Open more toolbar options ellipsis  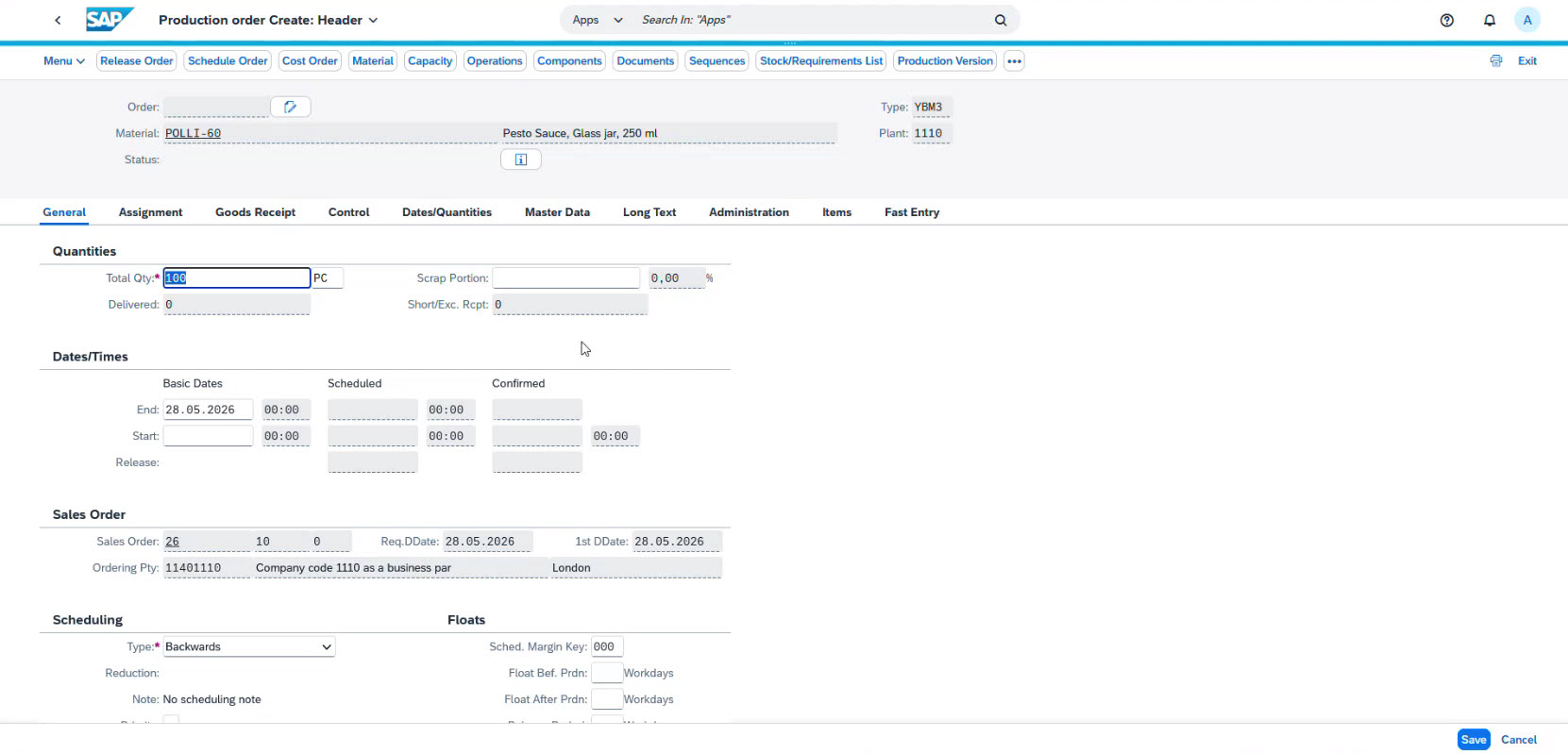tap(1014, 61)
